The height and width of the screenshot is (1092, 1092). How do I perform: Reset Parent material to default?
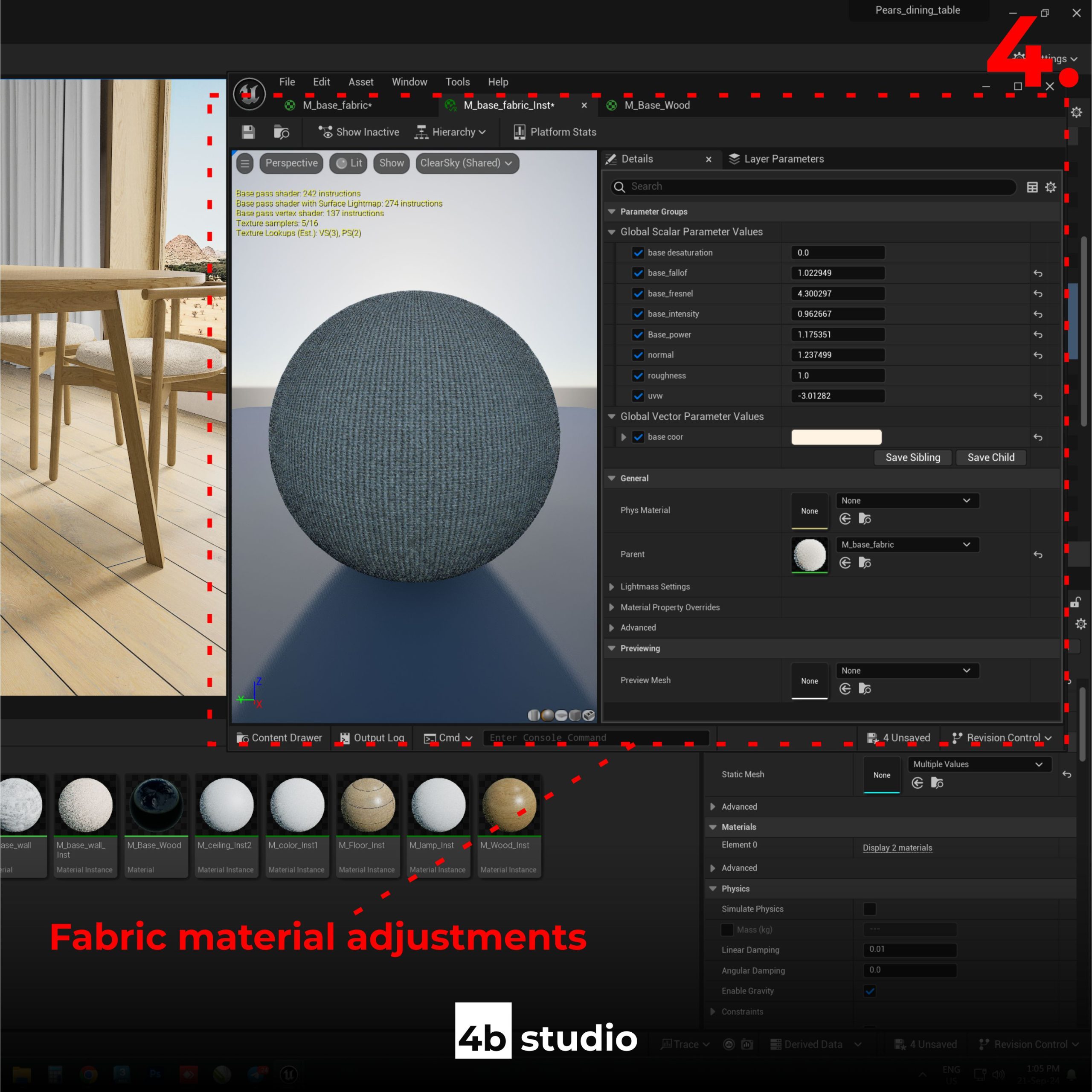1038,555
